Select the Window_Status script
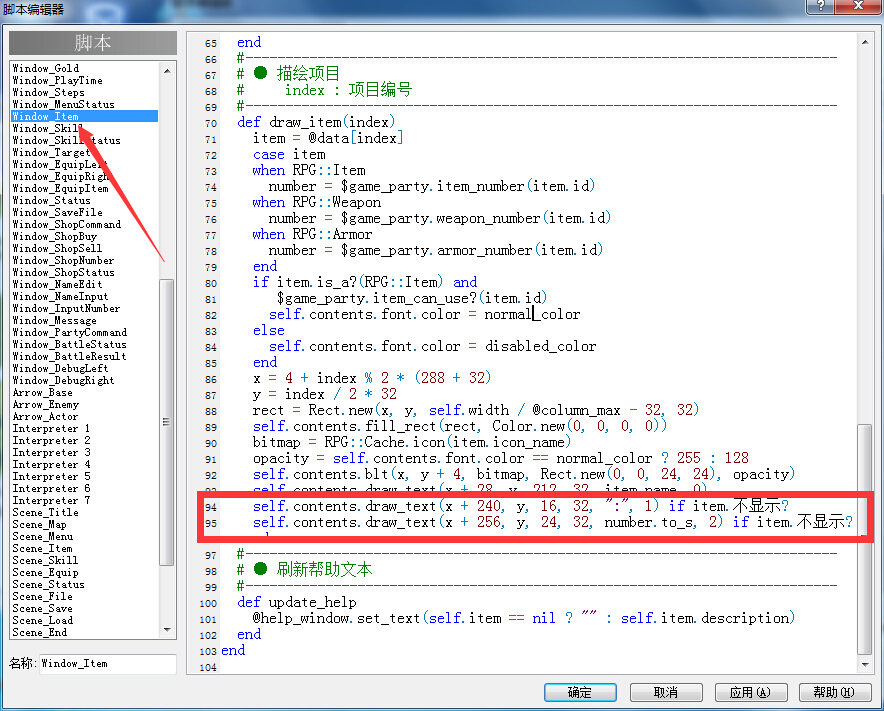Viewport: 884px width, 711px height. click(x=51, y=200)
